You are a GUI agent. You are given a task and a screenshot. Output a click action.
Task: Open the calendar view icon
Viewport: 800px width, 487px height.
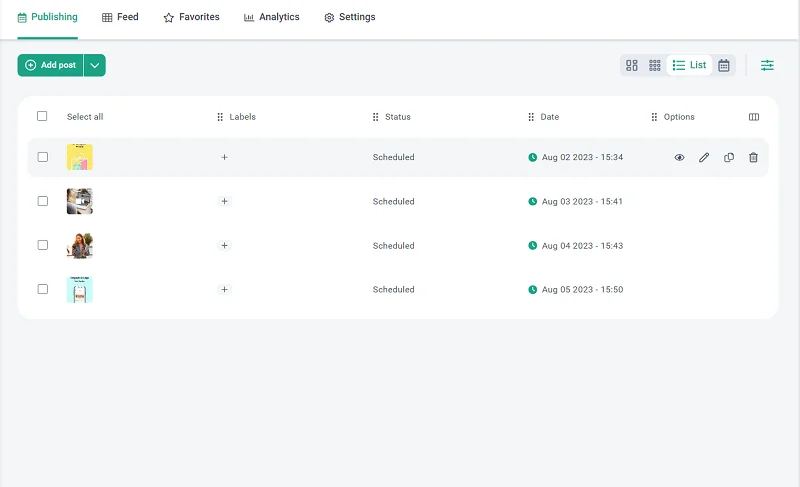click(x=724, y=65)
